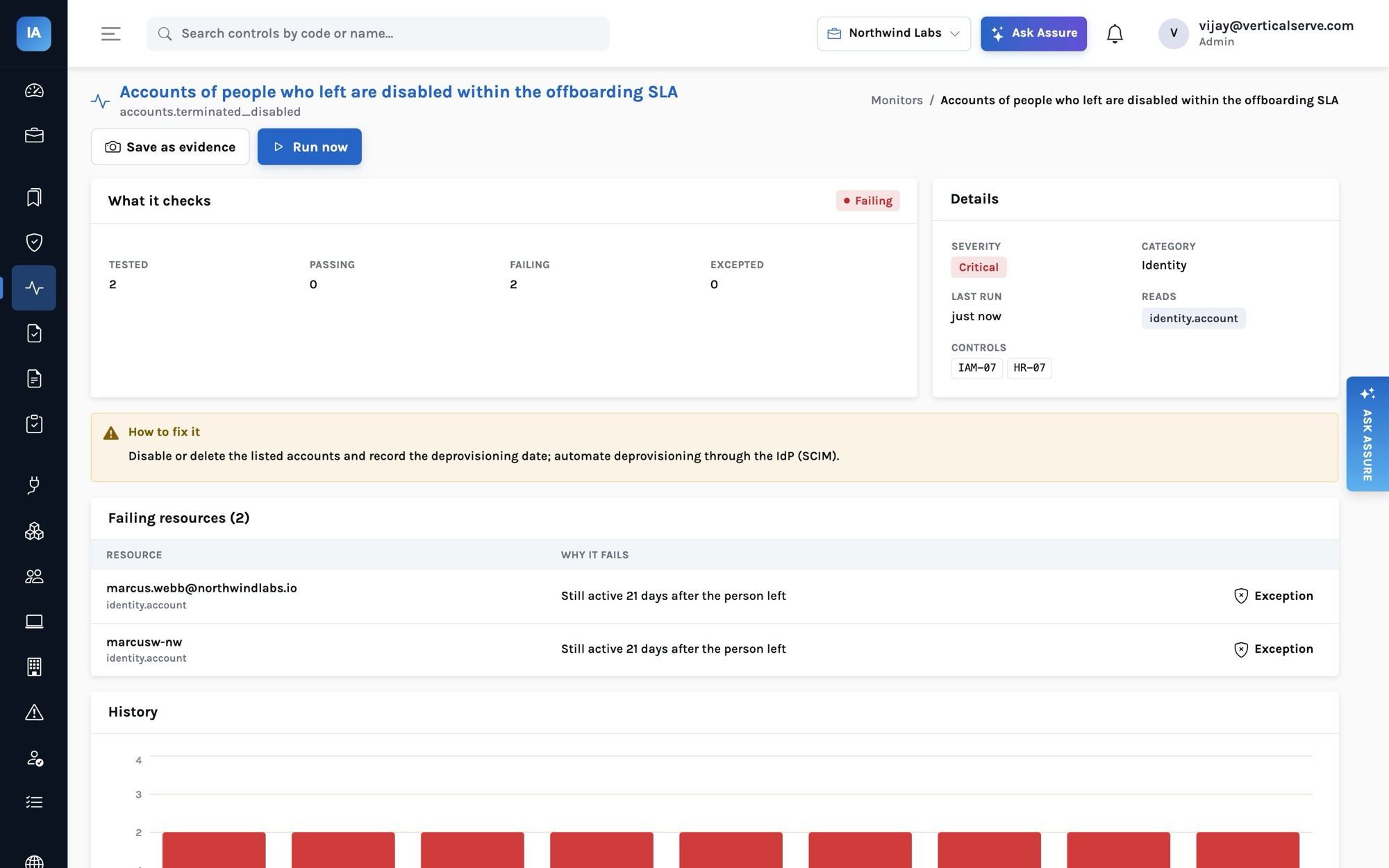The image size is (1389, 868).
Task: Click the accounts.terminated_disabled monitor code
Action: pos(210,112)
